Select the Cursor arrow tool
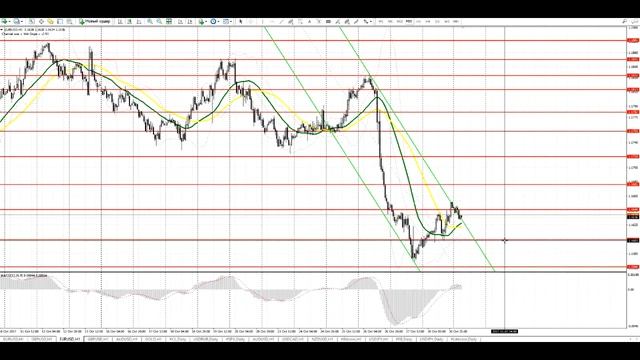Viewport: 640px width, 360px height. pos(240,21)
